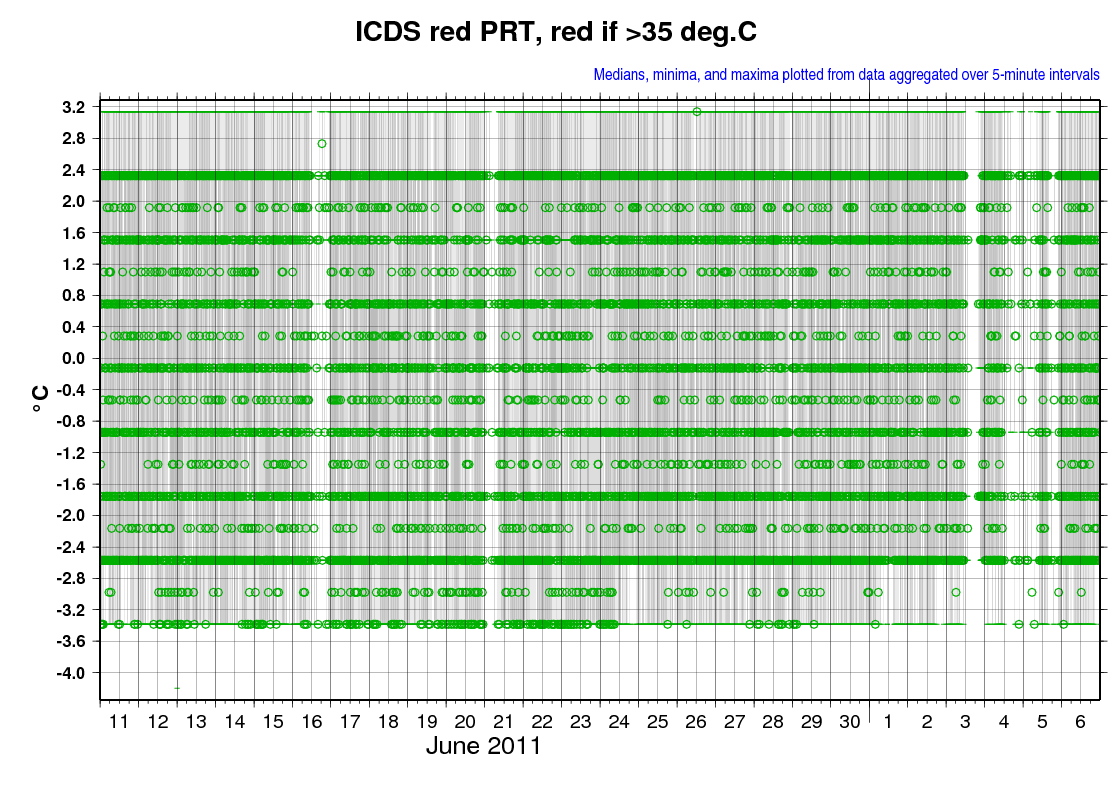Click the blue note about medians, minima, and maxima
Screen dimensions: 1120x800
(x=846, y=74)
